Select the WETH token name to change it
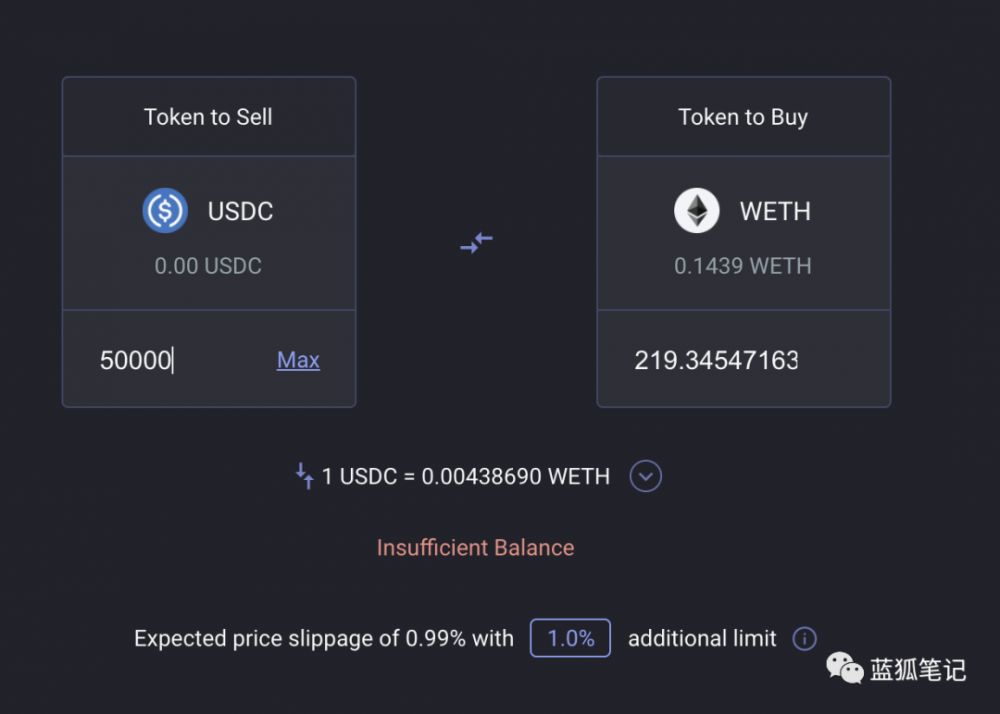 pos(775,211)
